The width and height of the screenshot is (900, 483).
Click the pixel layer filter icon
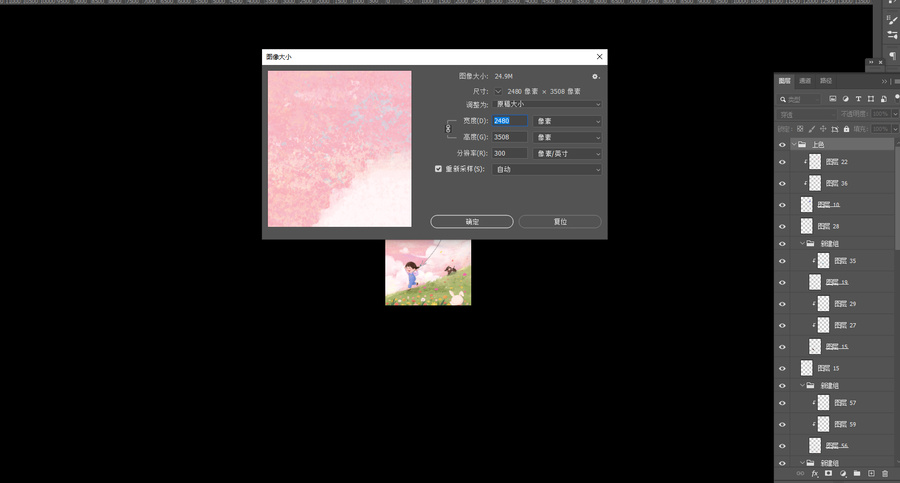pos(833,99)
